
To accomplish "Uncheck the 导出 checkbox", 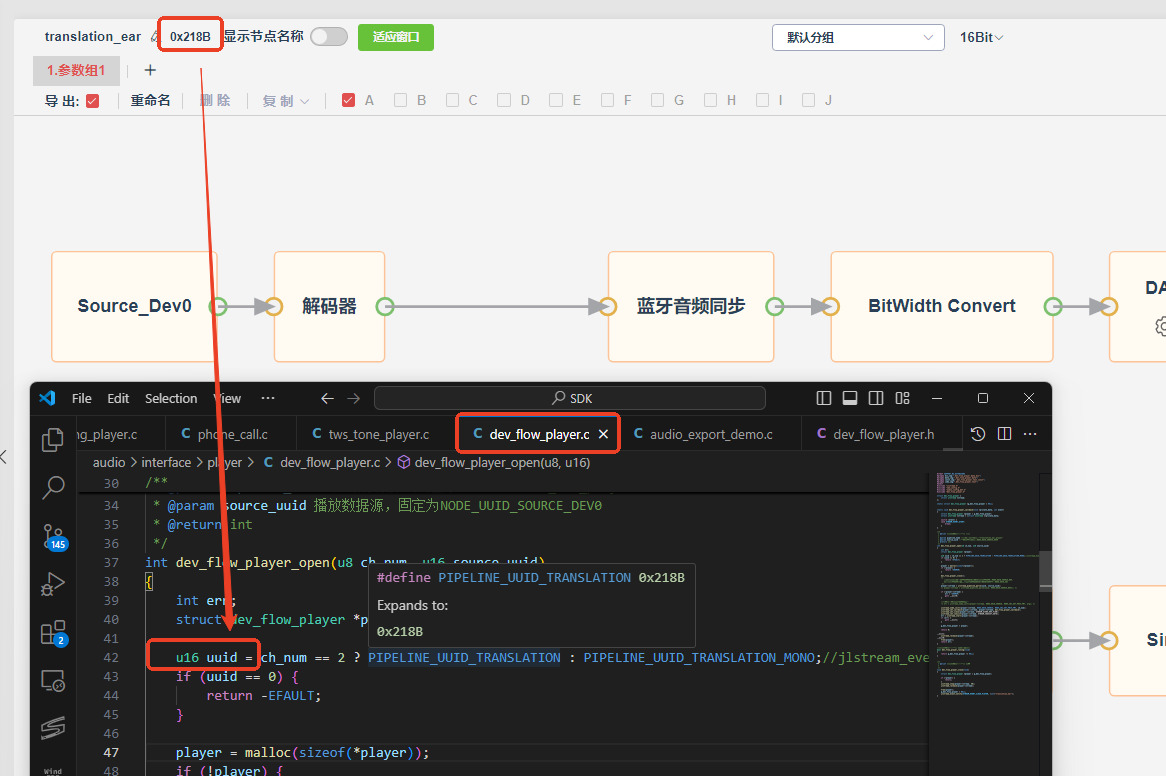I will [93, 101].
